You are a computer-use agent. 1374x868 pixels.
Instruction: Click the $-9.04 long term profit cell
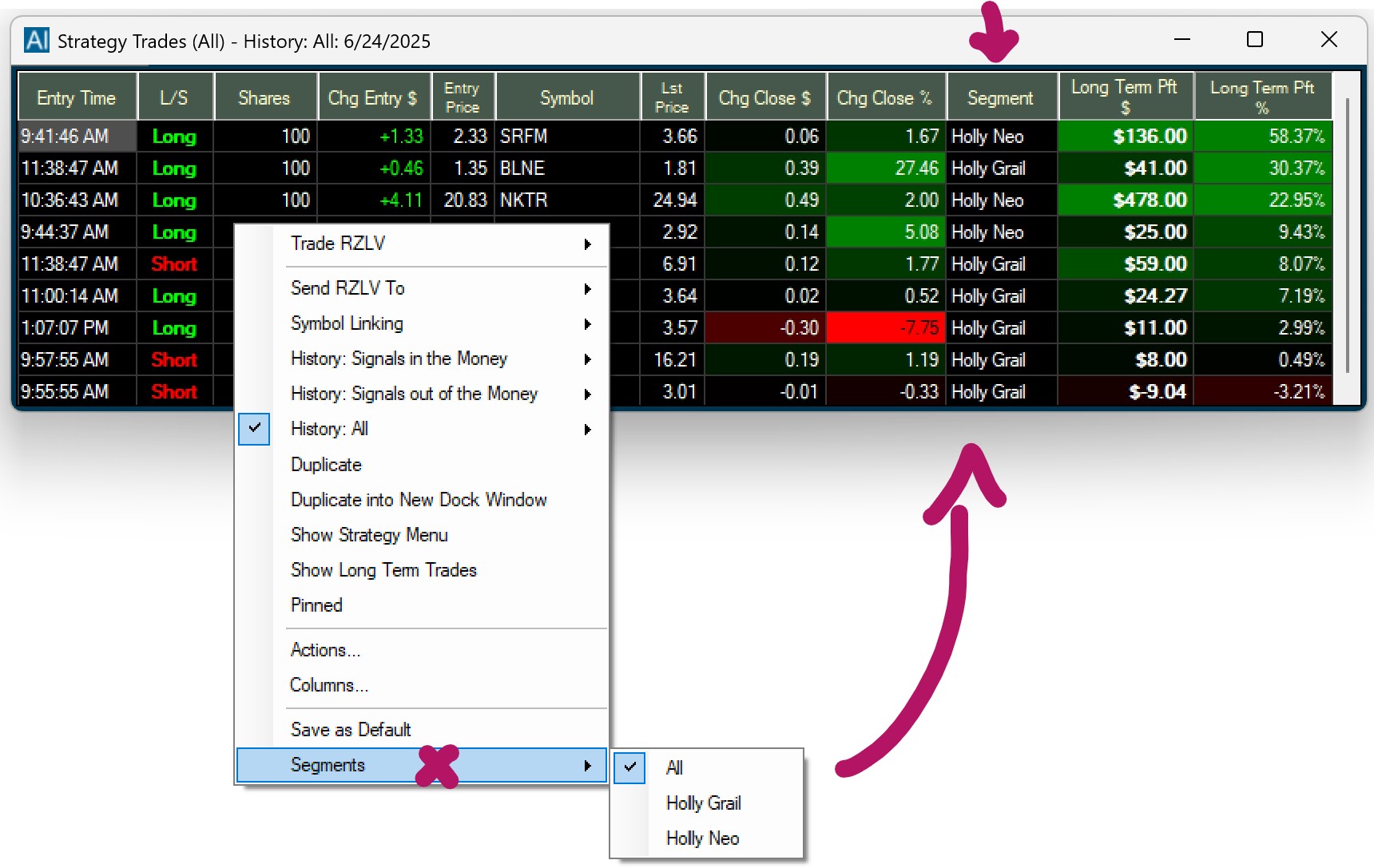click(x=1126, y=392)
